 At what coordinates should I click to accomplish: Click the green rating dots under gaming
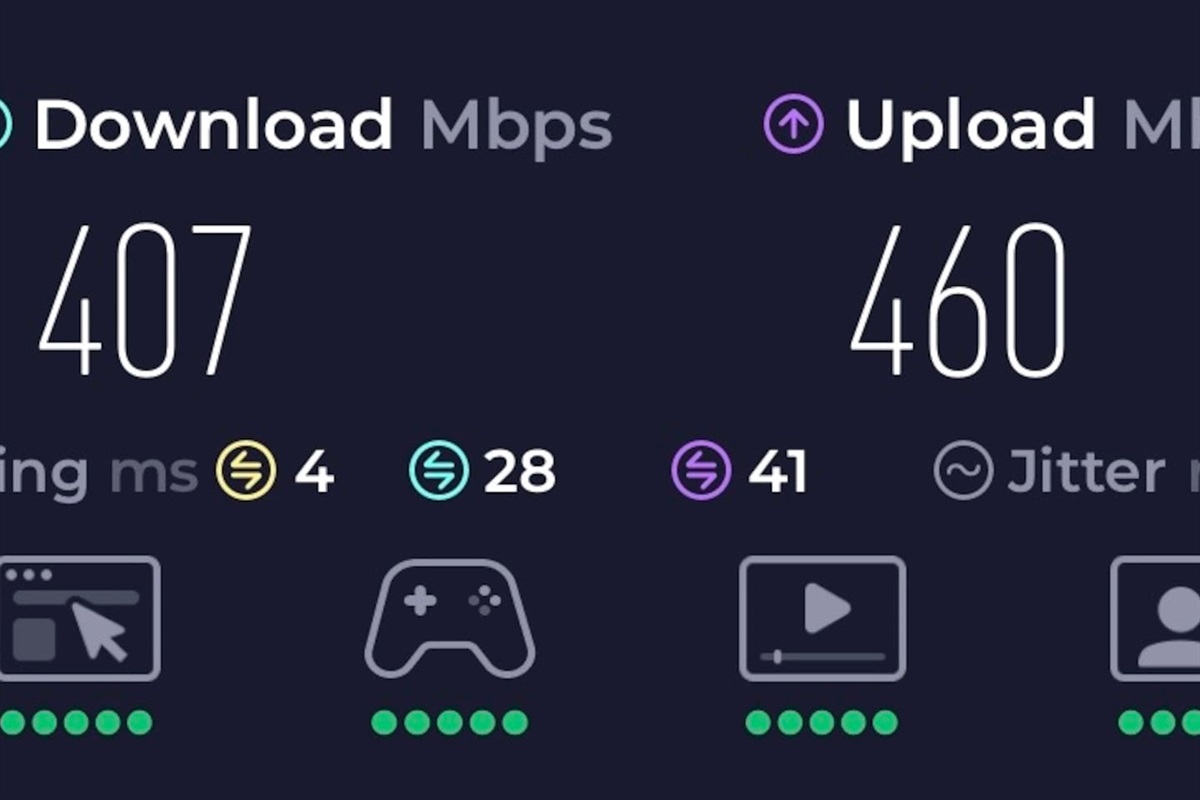pos(450,722)
